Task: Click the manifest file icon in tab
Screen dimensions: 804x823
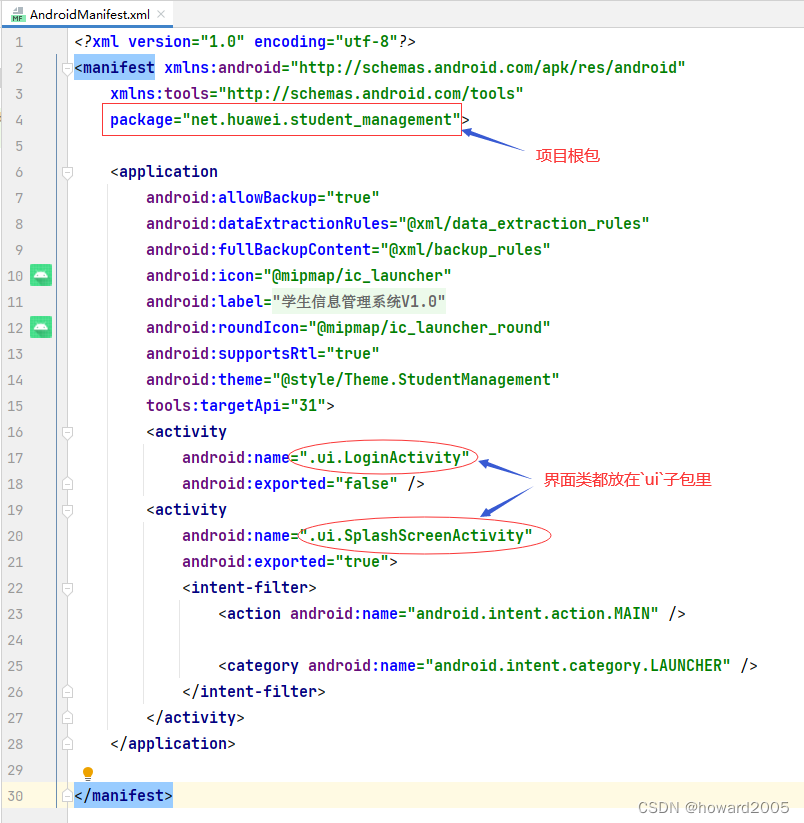Action: click(18, 14)
